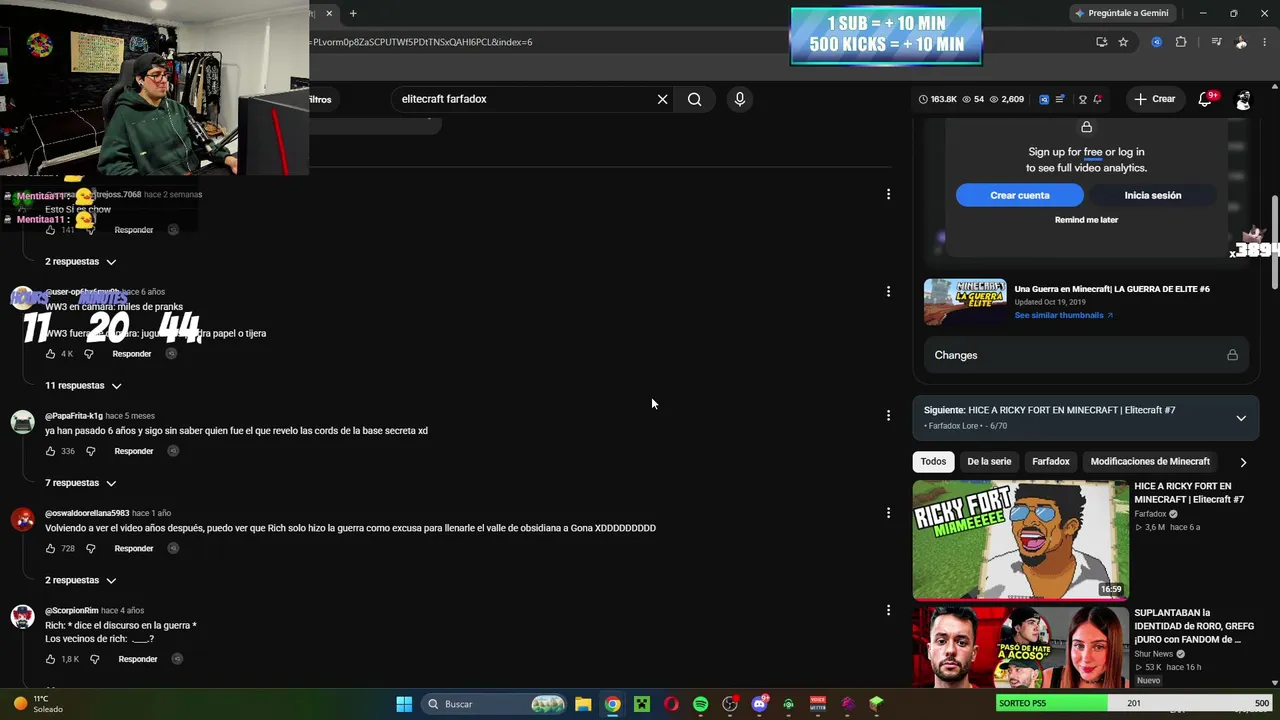This screenshot has width=1280, height=720.
Task: Expand the 11 respuestas thread
Action: tap(83, 385)
